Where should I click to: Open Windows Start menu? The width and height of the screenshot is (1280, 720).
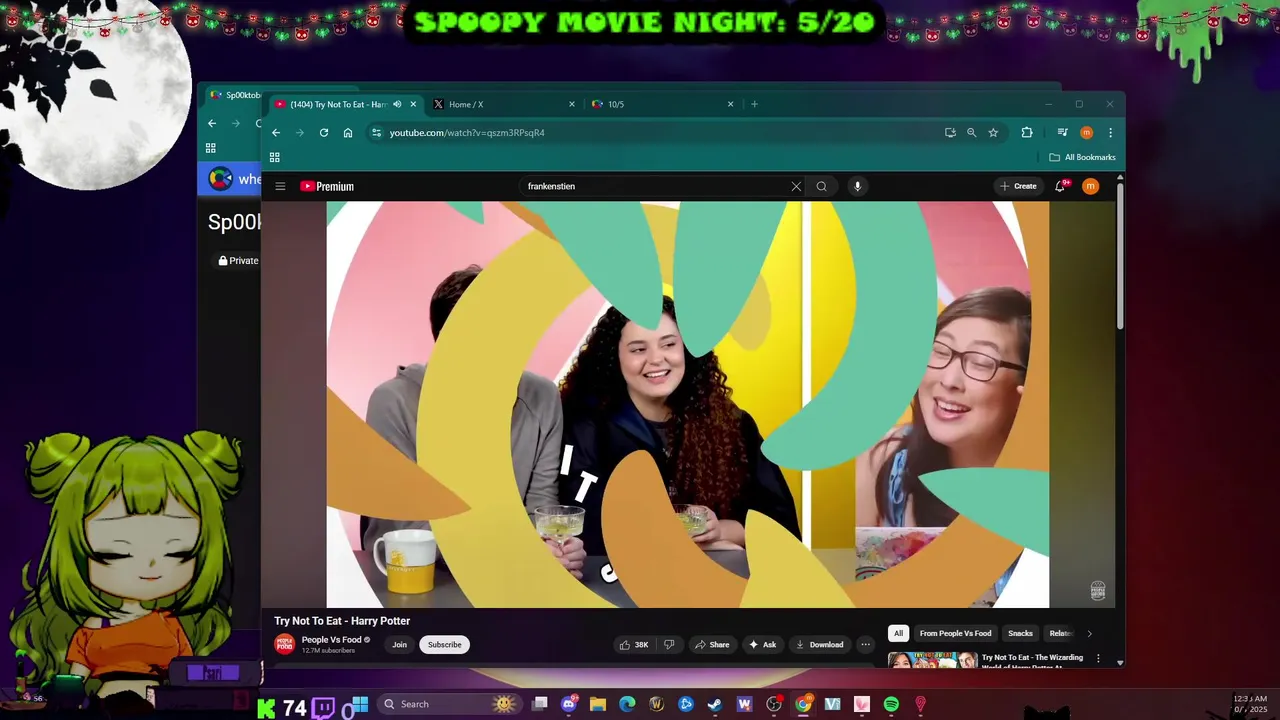click(359, 704)
